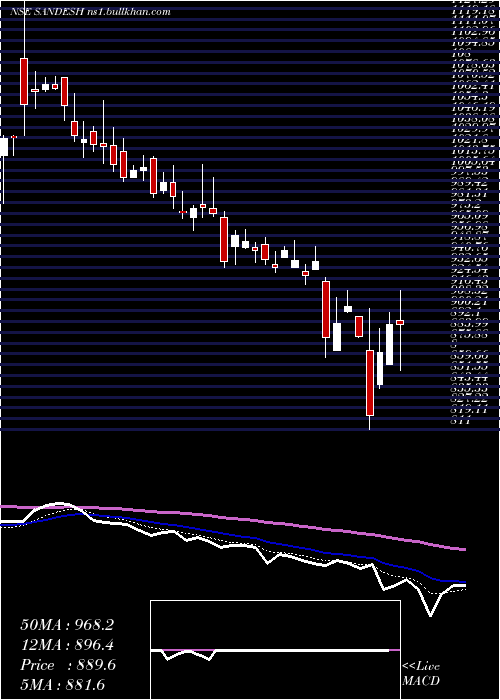The image size is (500, 700).
Task: Click the first tall red candle near top
Action: (x=24, y=81)
